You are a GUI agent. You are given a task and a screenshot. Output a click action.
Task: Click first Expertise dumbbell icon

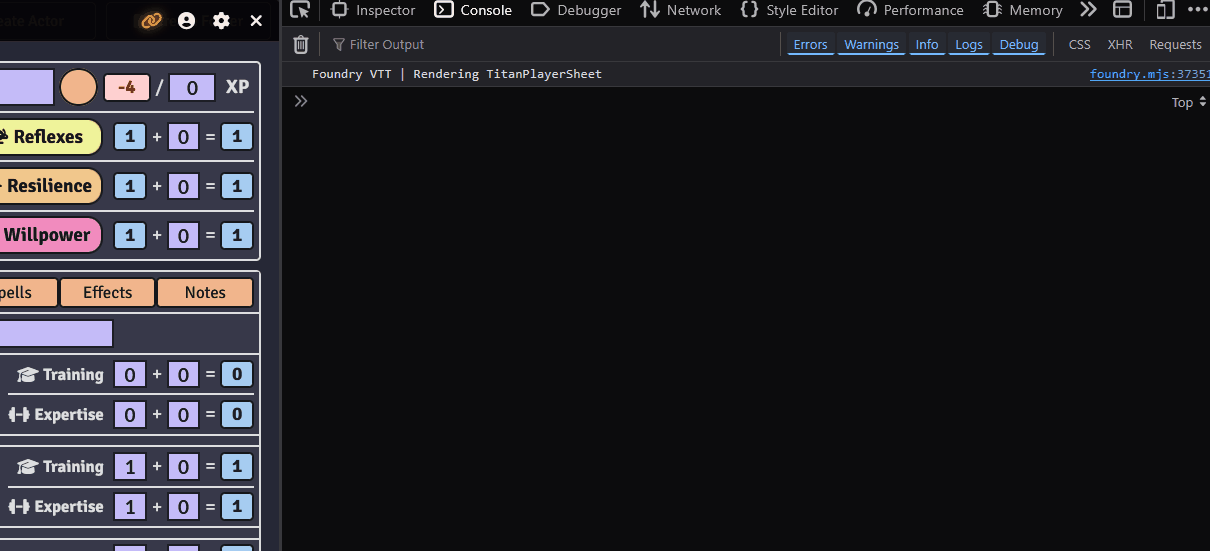(x=19, y=414)
